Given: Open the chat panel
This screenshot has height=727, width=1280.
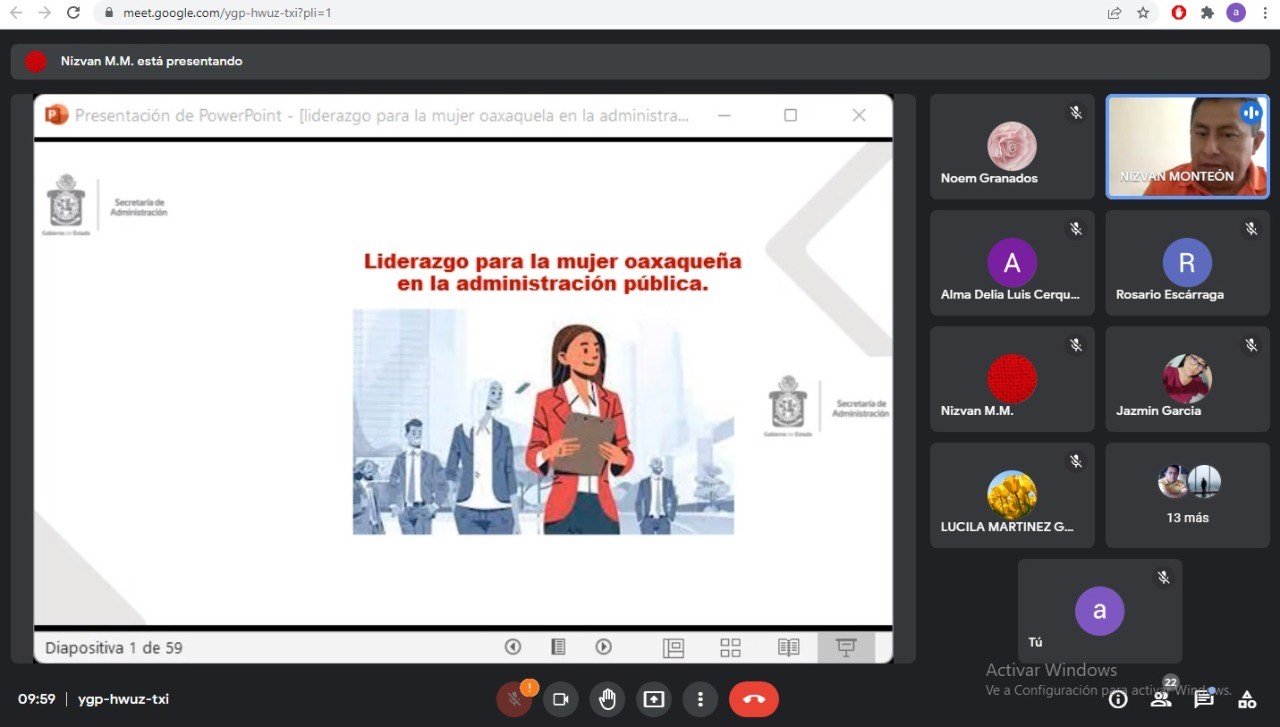Looking at the screenshot, I should (1204, 699).
